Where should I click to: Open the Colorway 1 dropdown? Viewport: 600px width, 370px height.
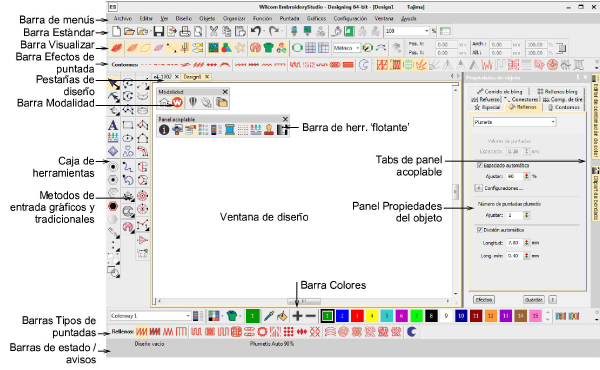click(x=188, y=316)
